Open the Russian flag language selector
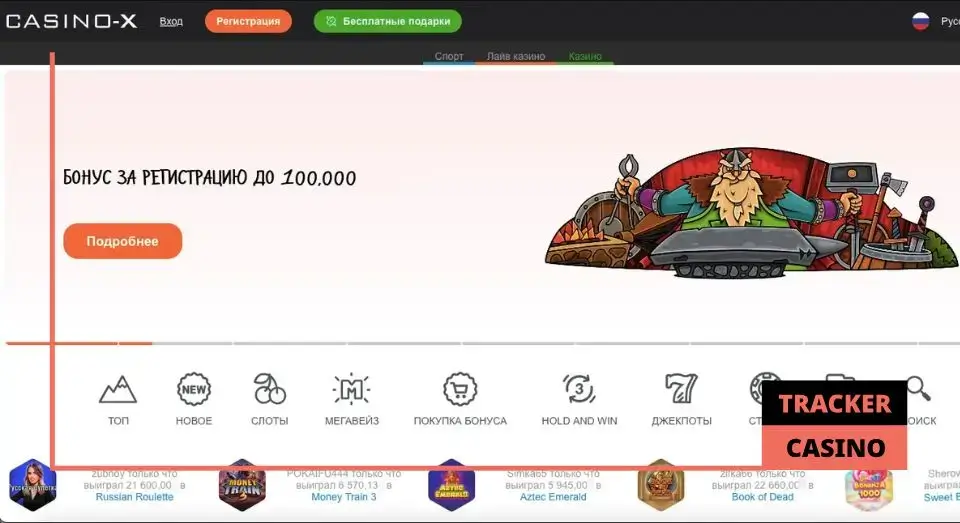Viewport: 960px width, 523px height. pos(920,21)
